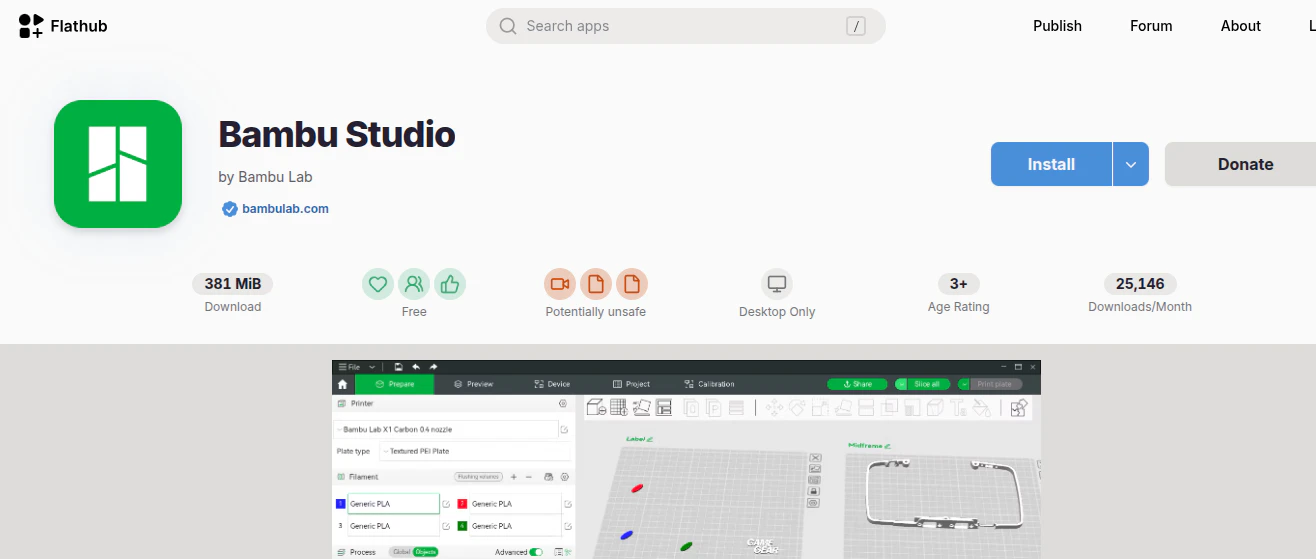Open the Generic PLA dropdown for filament 4
The height and width of the screenshot is (559, 1316).
coord(515,526)
